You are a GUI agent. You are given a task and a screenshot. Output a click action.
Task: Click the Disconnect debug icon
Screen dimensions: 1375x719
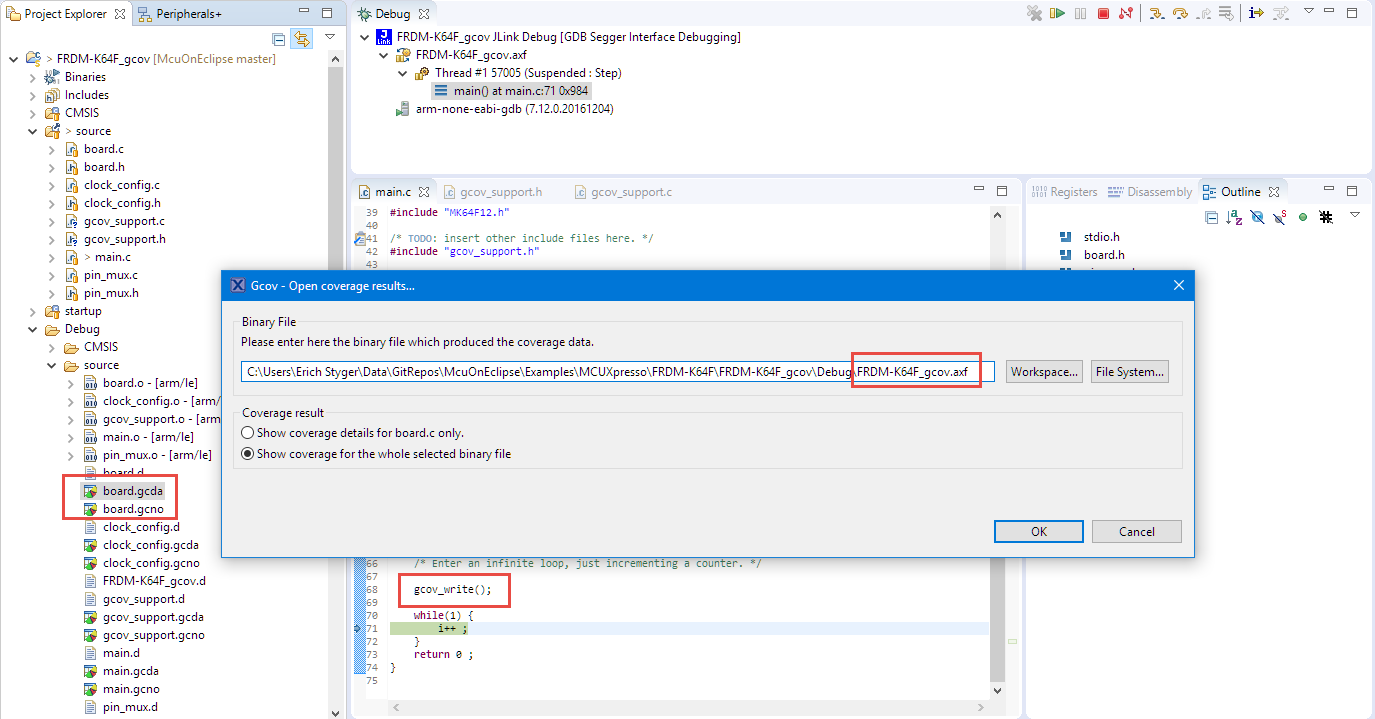tap(1127, 14)
